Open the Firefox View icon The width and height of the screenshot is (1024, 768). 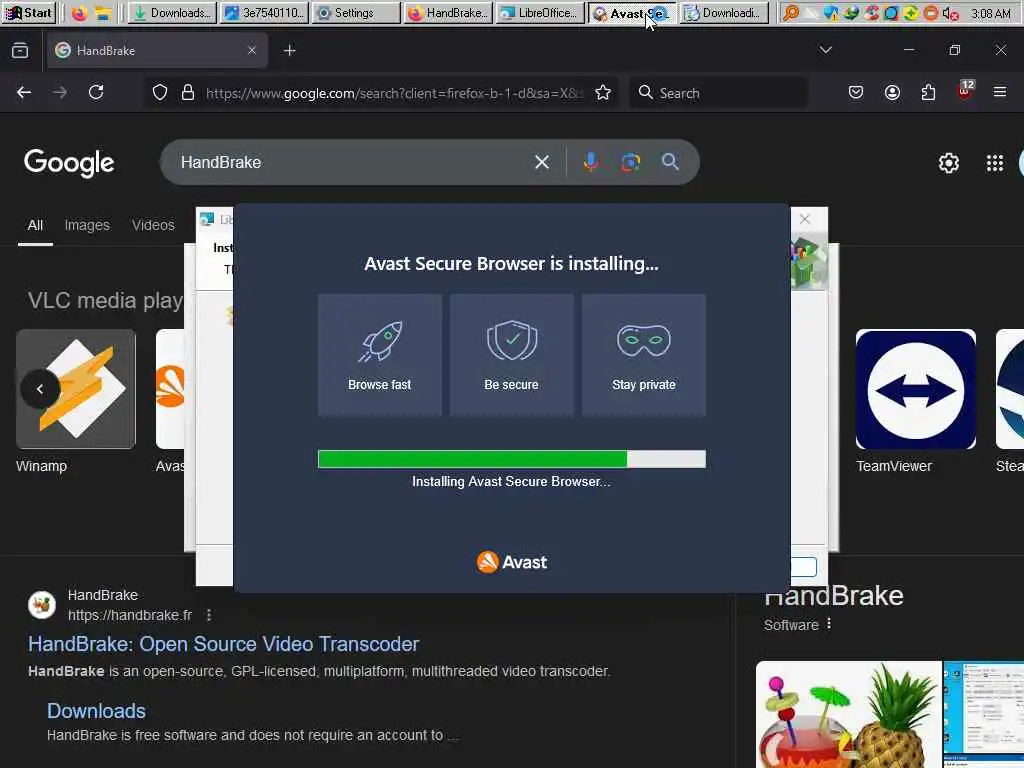(x=20, y=50)
